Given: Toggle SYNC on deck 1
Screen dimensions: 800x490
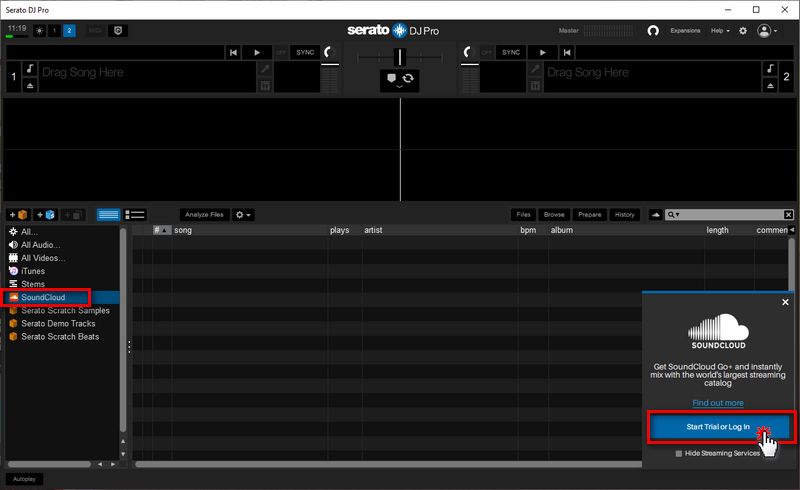Looking at the screenshot, I should point(305,52).
